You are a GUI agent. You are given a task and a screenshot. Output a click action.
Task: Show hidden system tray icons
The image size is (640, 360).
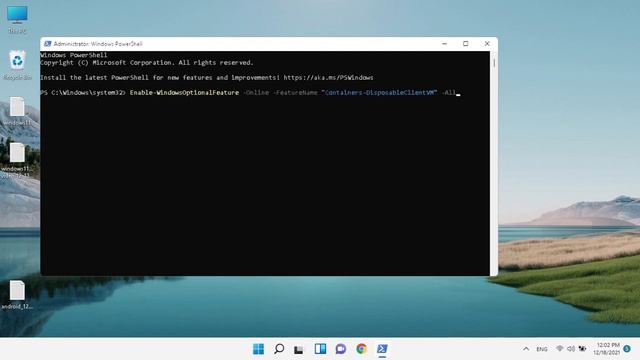click(x=526, y=349)
